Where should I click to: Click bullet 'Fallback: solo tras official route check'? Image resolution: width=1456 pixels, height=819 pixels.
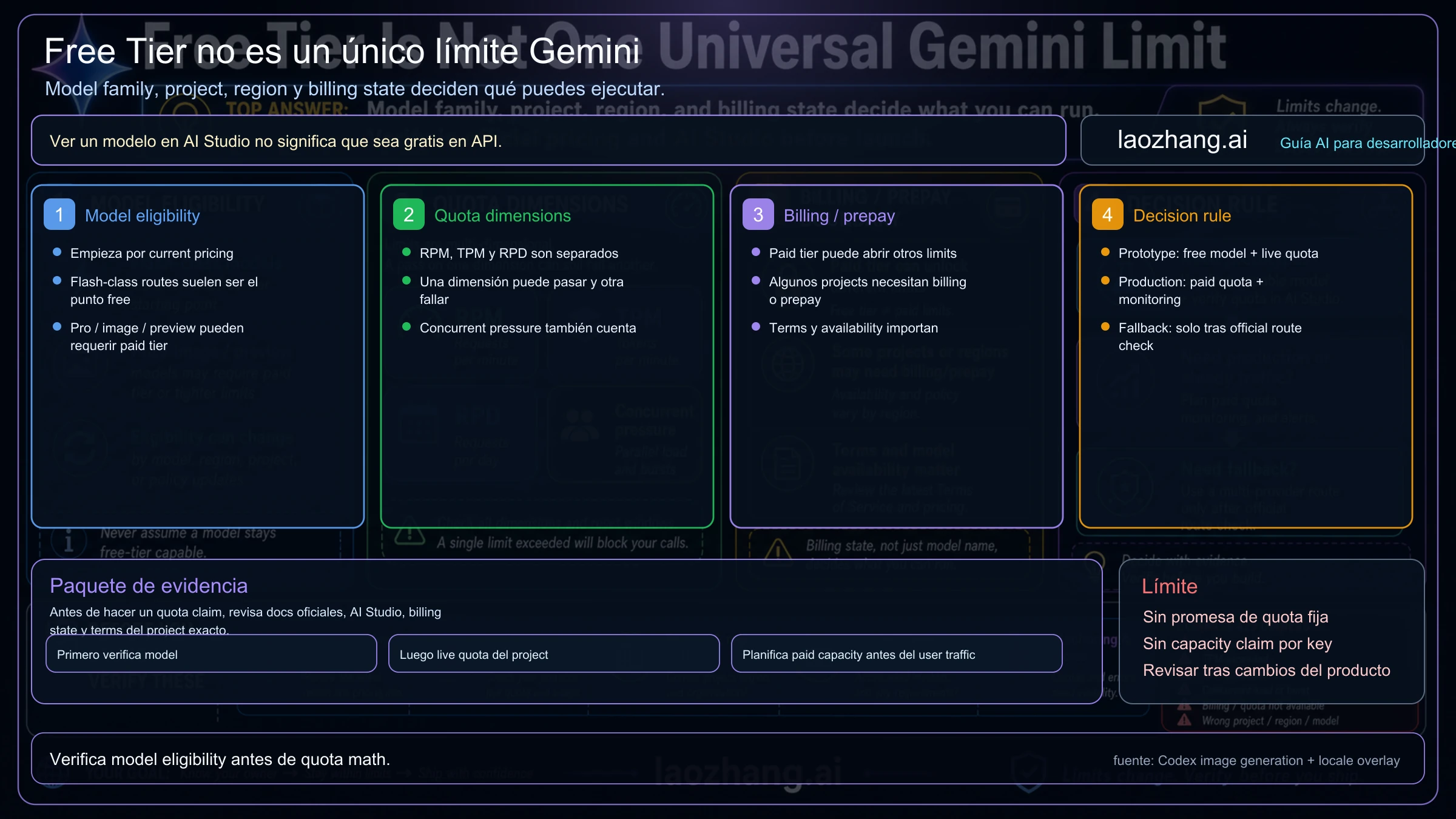pyautogui.click(x=1210, y=337)
